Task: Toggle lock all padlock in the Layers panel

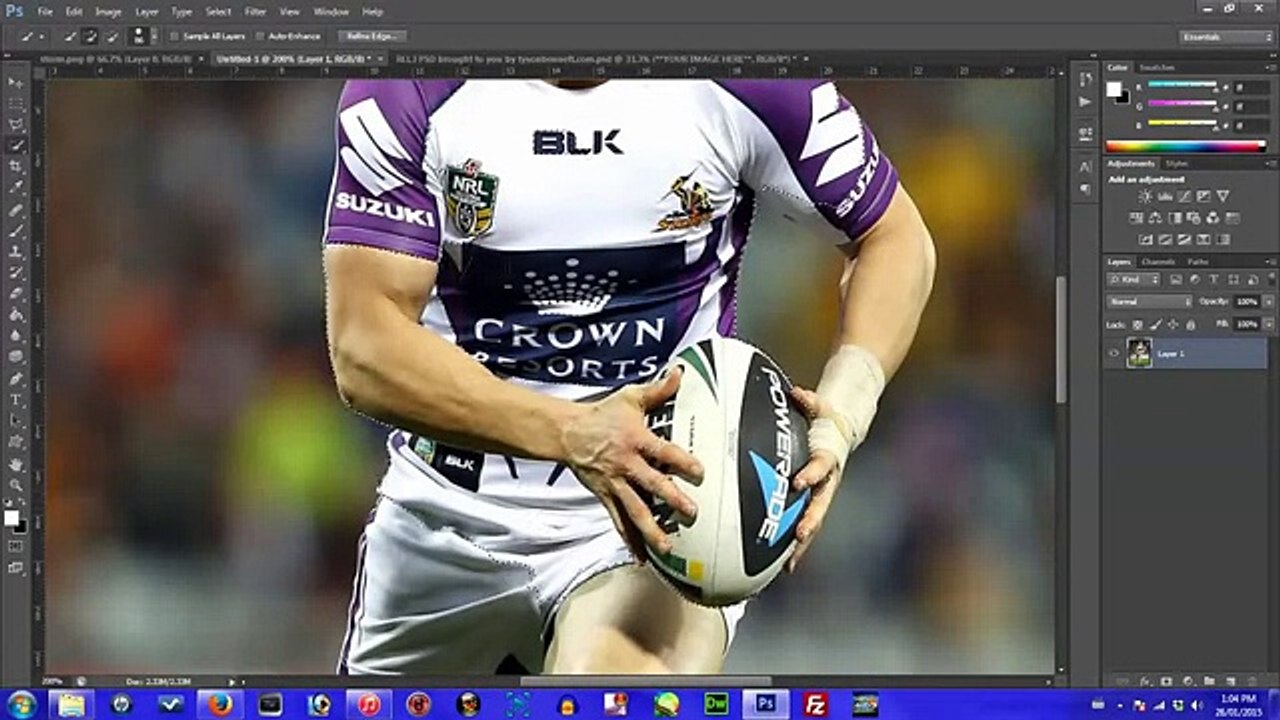Action: pyautogui.click(x=1190, y=325)
